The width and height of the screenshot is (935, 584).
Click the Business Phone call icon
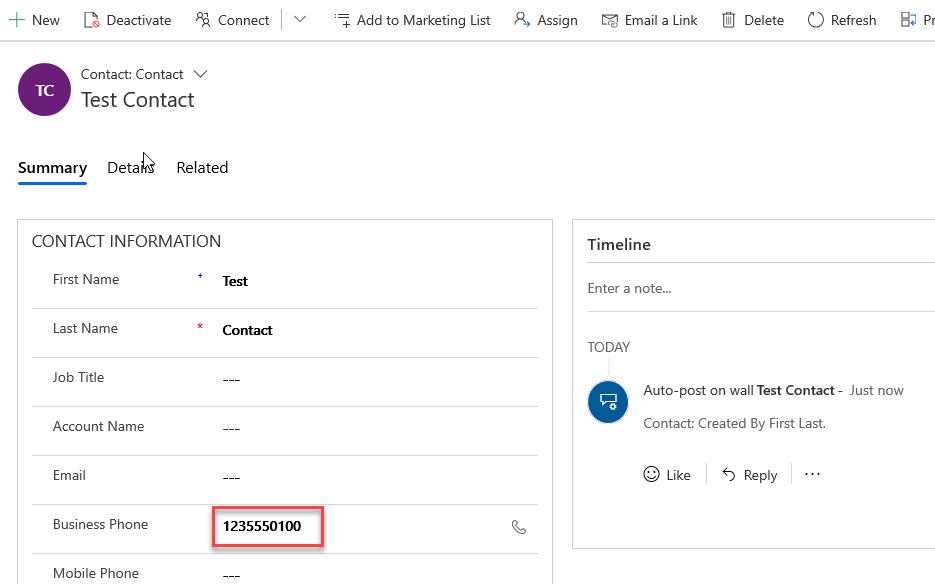pos(519,527)
